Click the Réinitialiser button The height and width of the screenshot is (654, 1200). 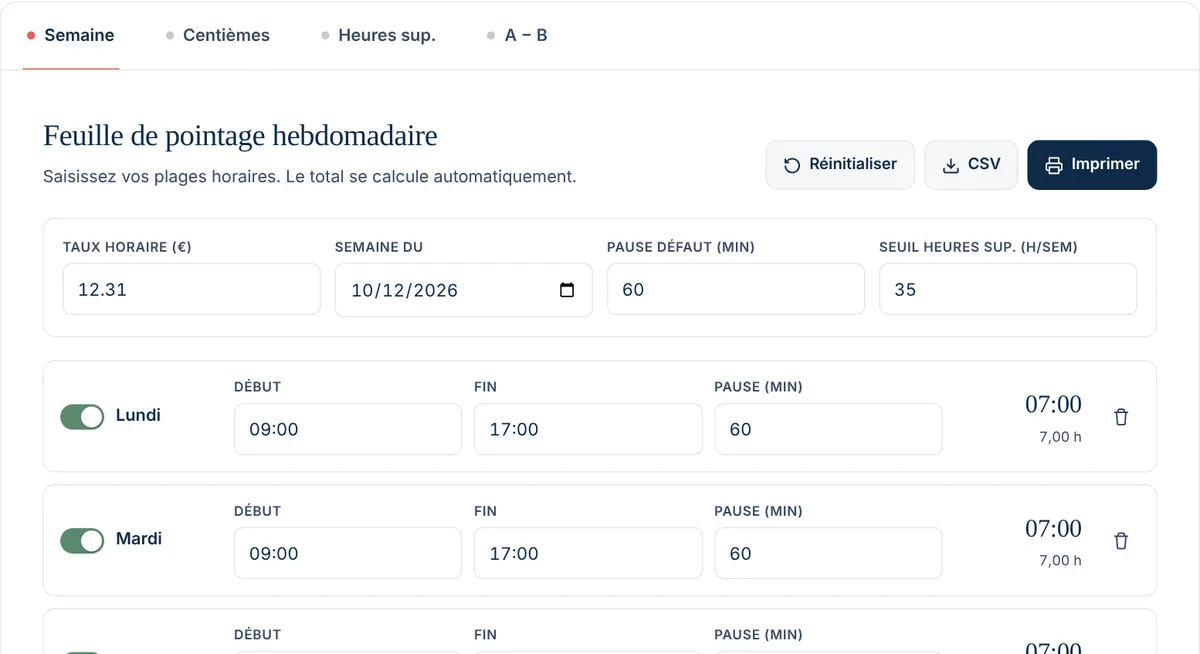840,165
